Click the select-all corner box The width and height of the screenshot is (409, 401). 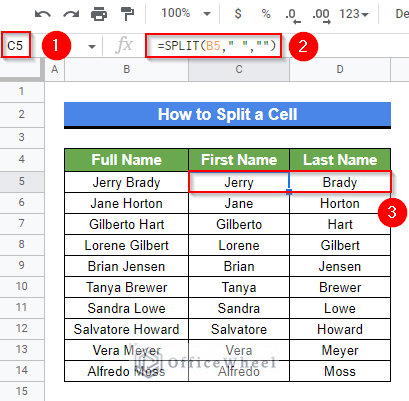(22, 69)
